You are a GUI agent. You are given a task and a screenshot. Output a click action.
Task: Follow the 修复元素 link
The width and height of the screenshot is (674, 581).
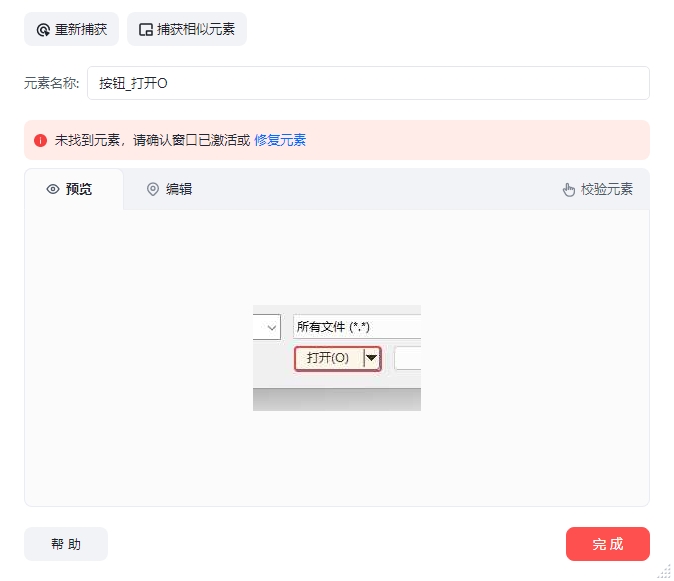click(280, 141)
